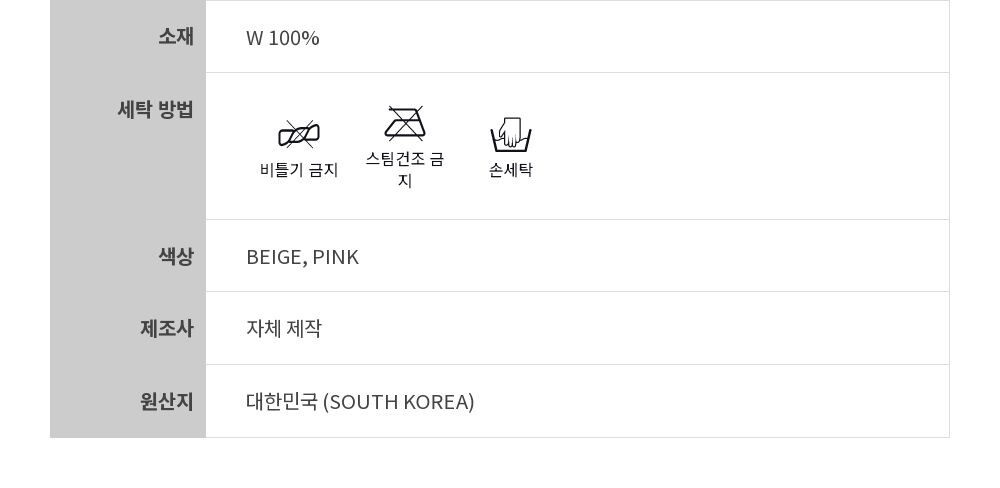Click the 원산지 row header

pyautogui.click(x=166, y=401)
